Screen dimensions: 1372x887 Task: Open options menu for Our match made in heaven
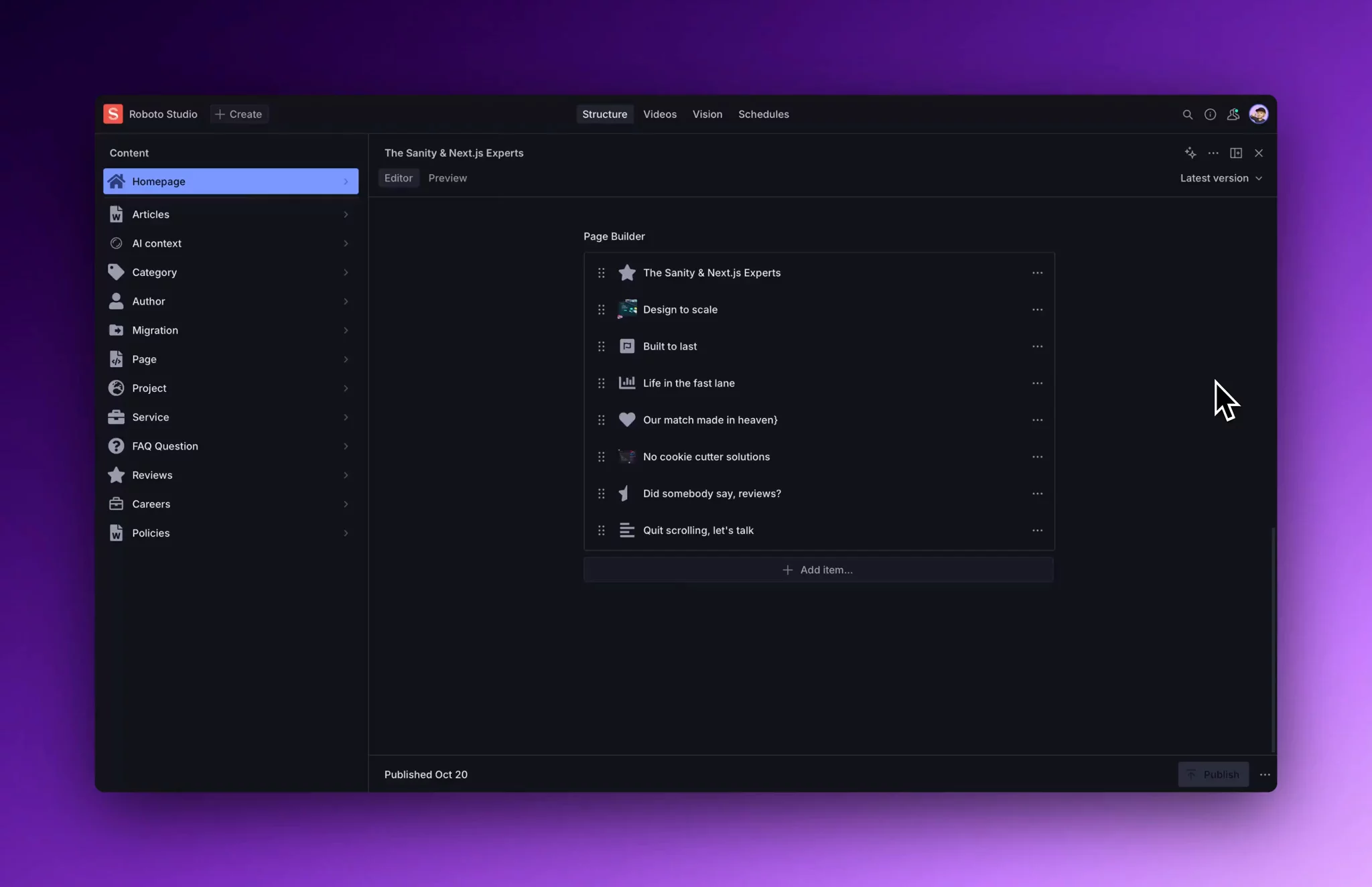1037,420
